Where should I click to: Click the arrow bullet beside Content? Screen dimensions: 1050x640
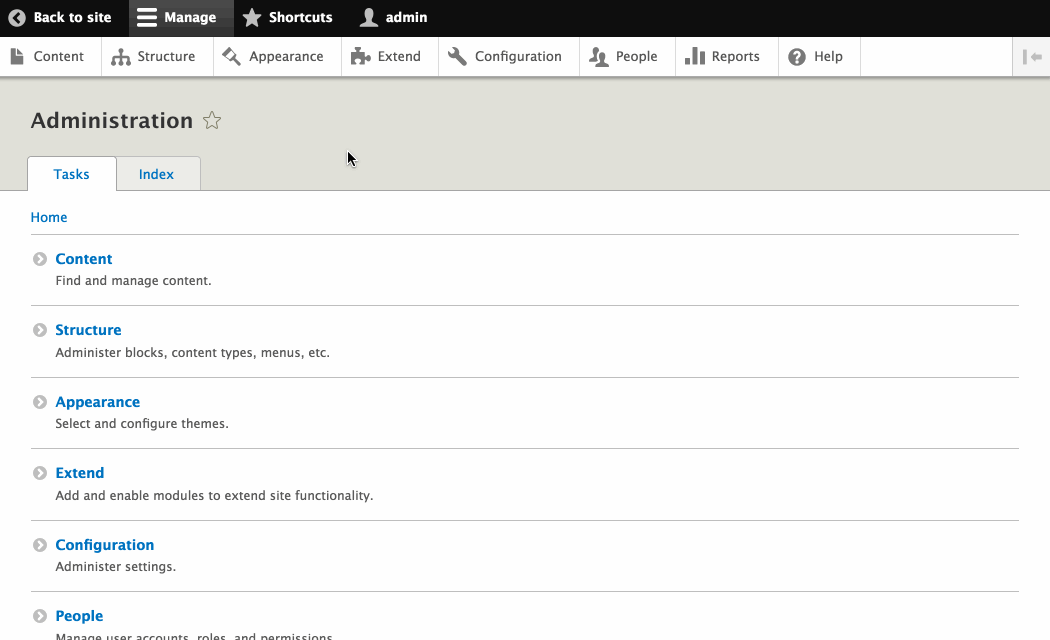click(x=40, y=259)
